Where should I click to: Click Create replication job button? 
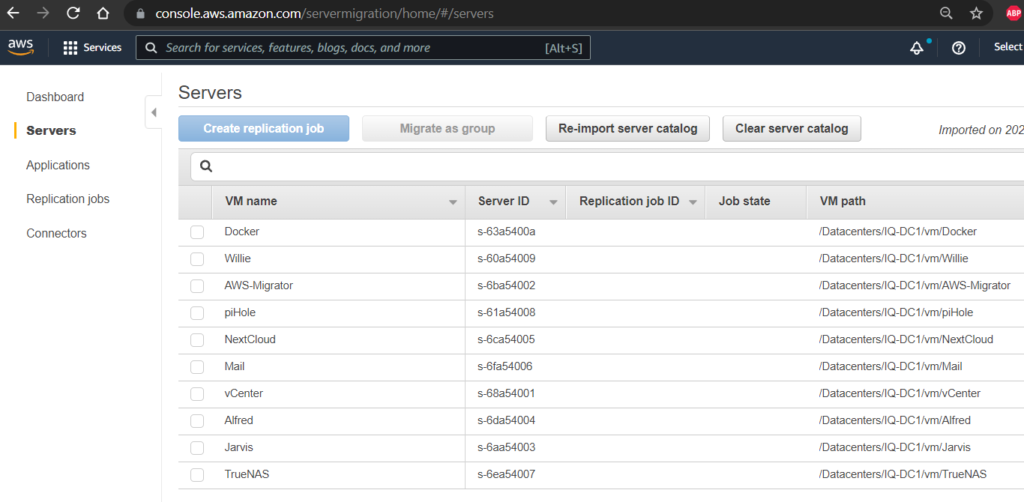coord(264,129)
